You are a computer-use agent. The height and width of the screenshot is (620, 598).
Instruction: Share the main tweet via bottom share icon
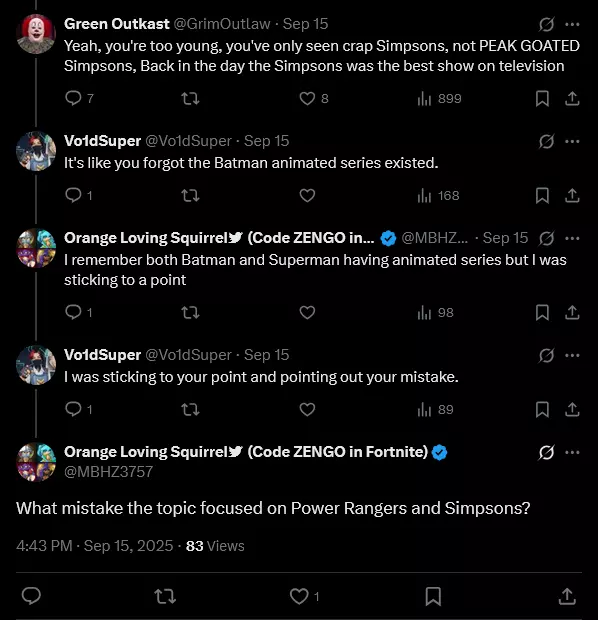[x=567, y=596]
